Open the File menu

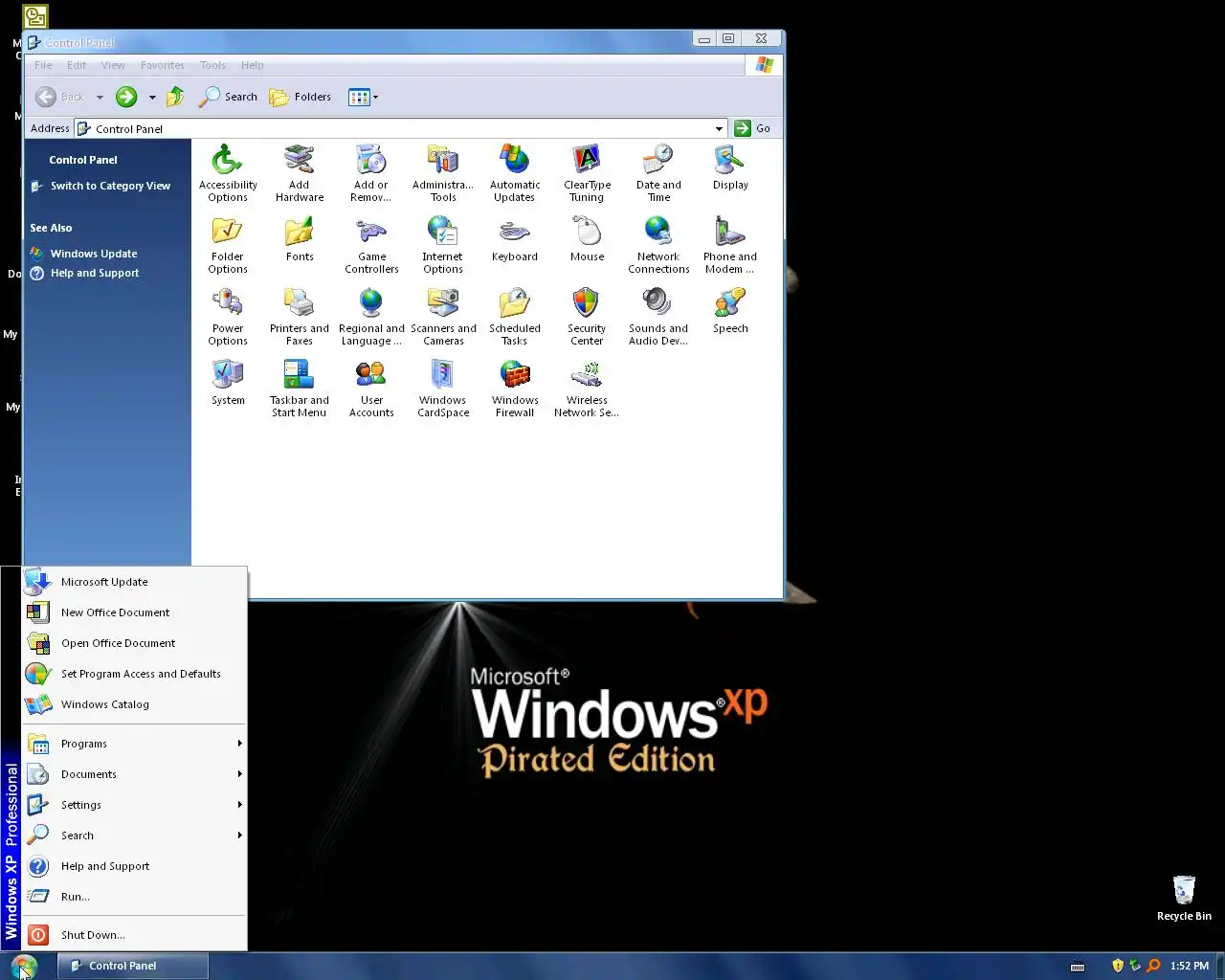point(43,65)
